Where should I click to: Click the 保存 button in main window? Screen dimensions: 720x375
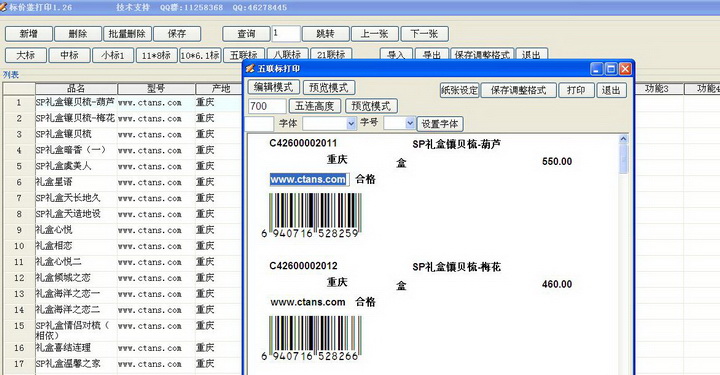pyautogui.click(x=177, y=34)
